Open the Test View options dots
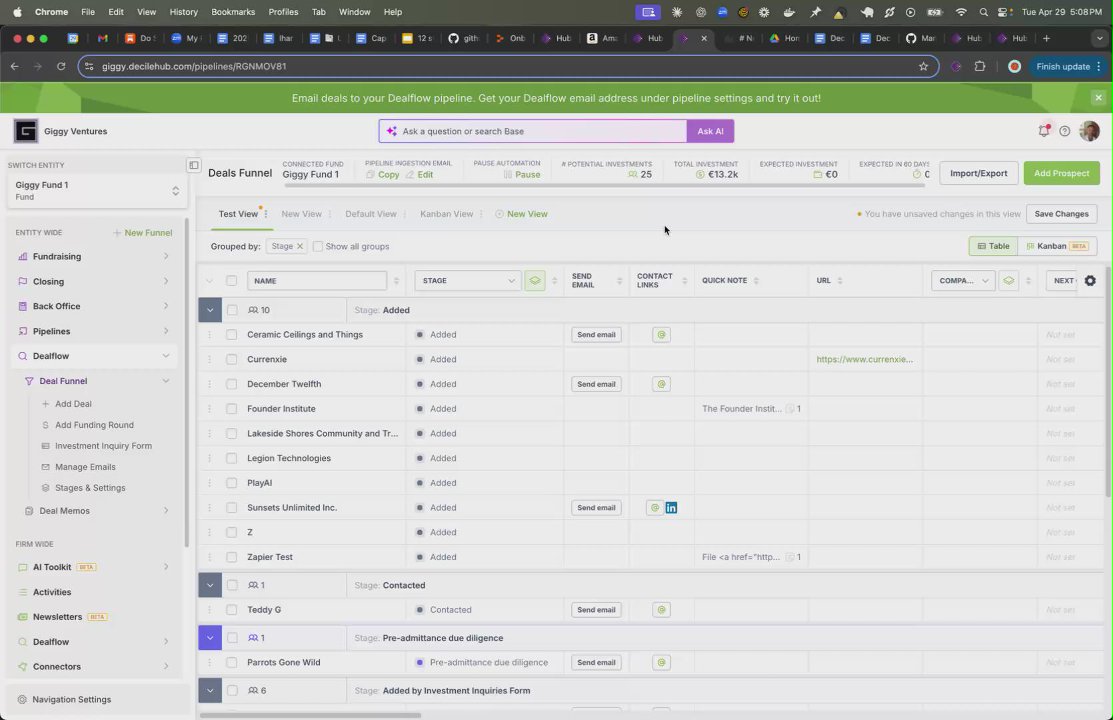The width and height of the screenshot is (1113, 720). point(265,214)
